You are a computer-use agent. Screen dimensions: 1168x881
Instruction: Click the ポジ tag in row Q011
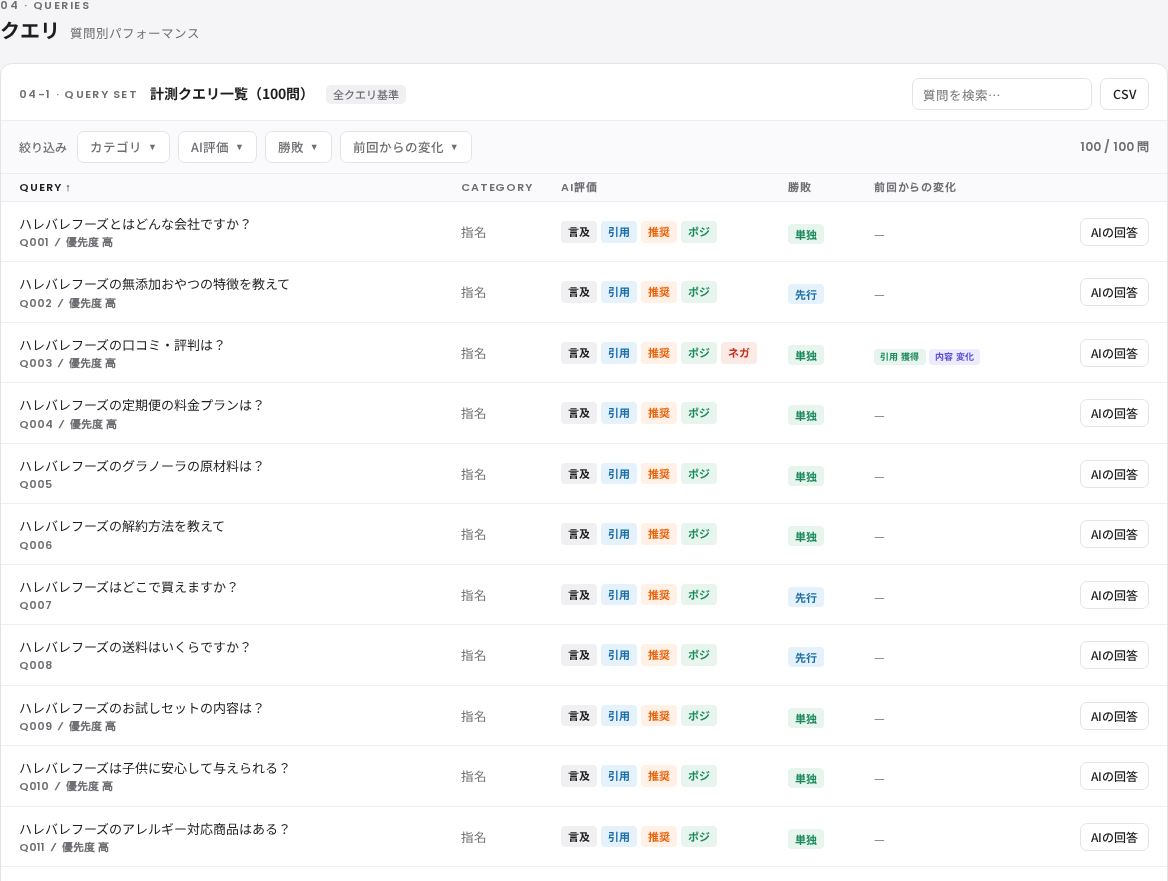699,837
